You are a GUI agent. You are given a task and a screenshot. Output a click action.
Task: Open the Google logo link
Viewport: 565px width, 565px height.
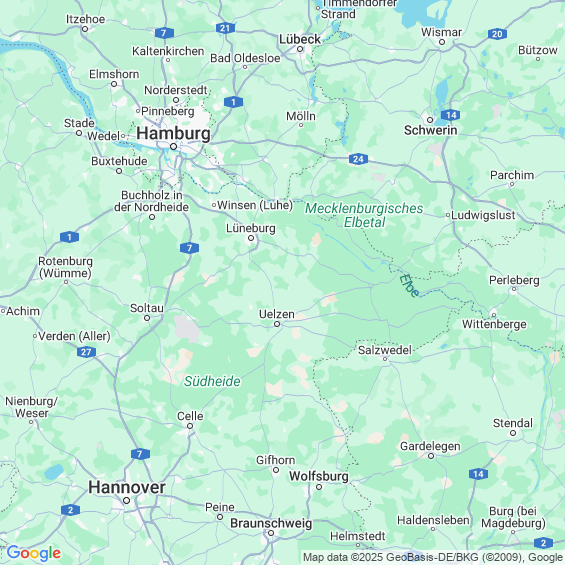click(34, 553)
